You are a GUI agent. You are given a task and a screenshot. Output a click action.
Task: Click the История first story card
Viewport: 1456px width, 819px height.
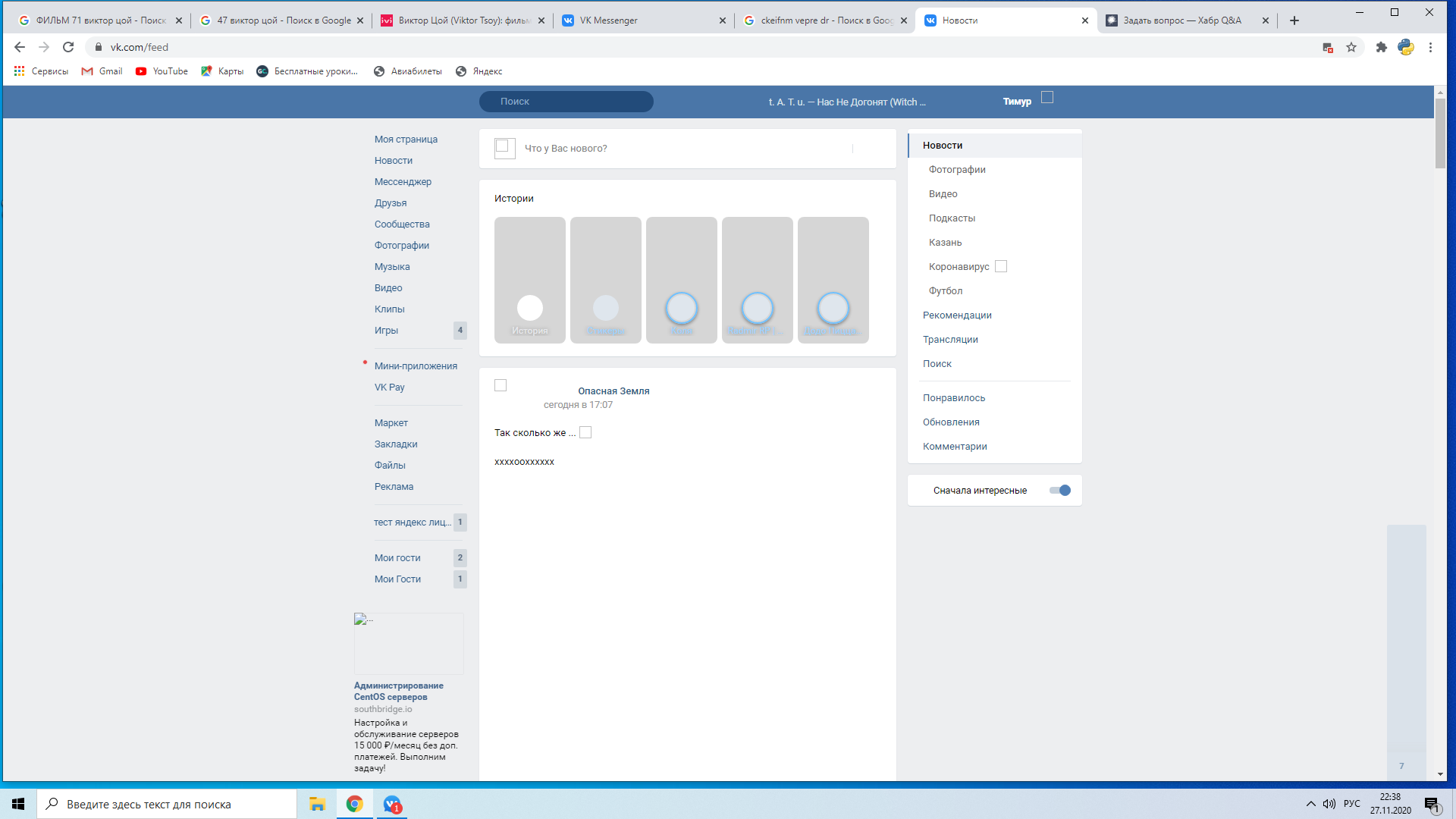tap(530, 280)
